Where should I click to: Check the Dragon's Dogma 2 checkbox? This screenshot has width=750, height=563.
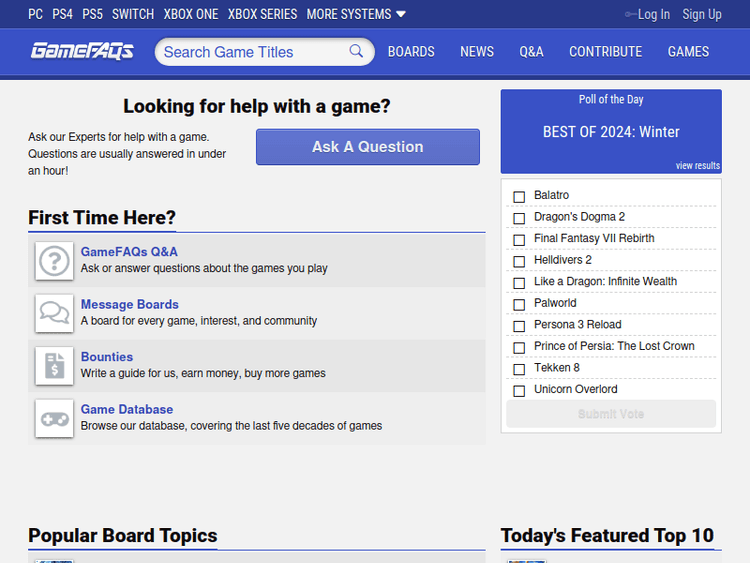click(x=519, y=218)
